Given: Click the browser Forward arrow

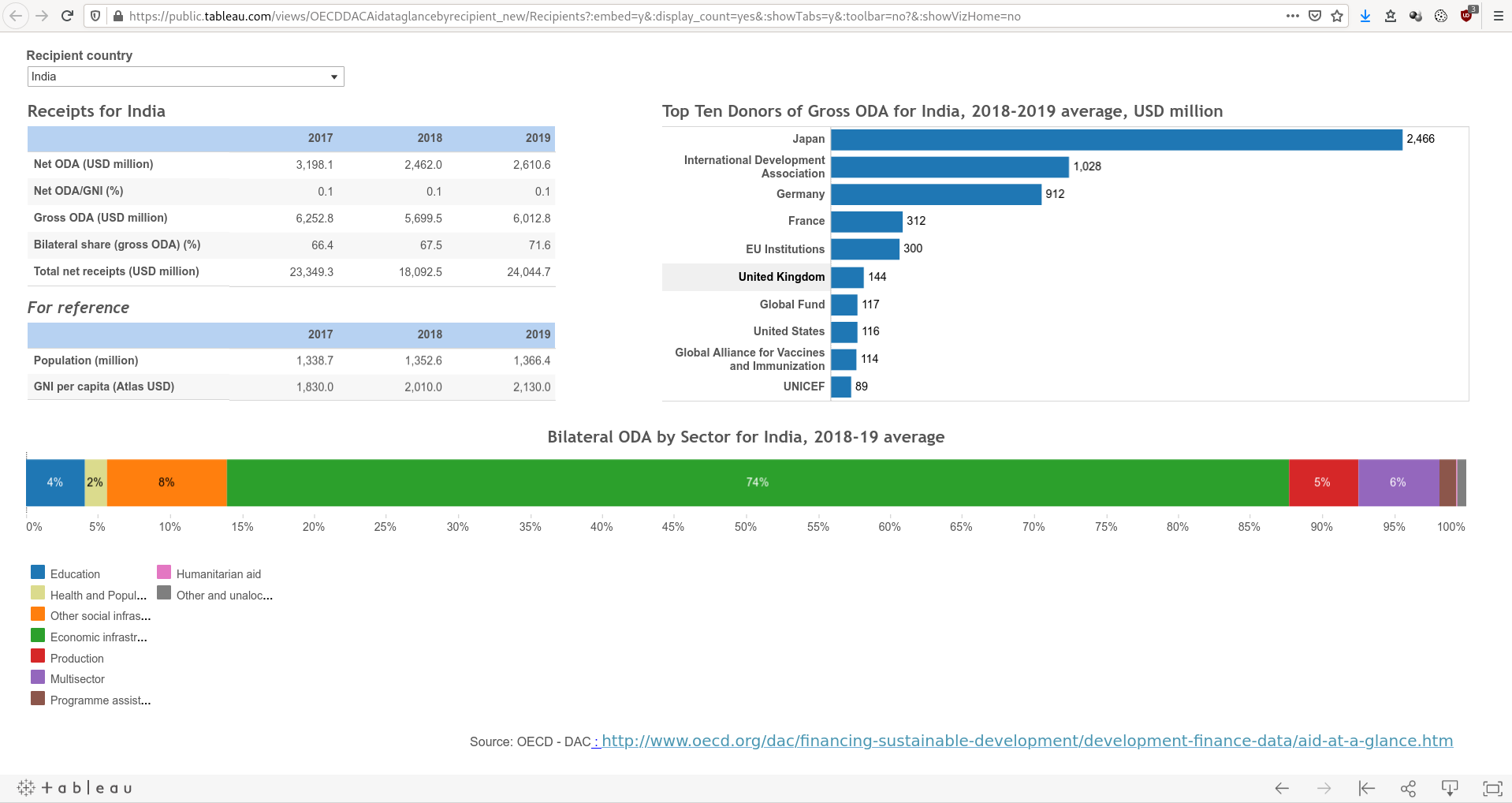Looking at the screenshot, I should [x=42, y=16].
